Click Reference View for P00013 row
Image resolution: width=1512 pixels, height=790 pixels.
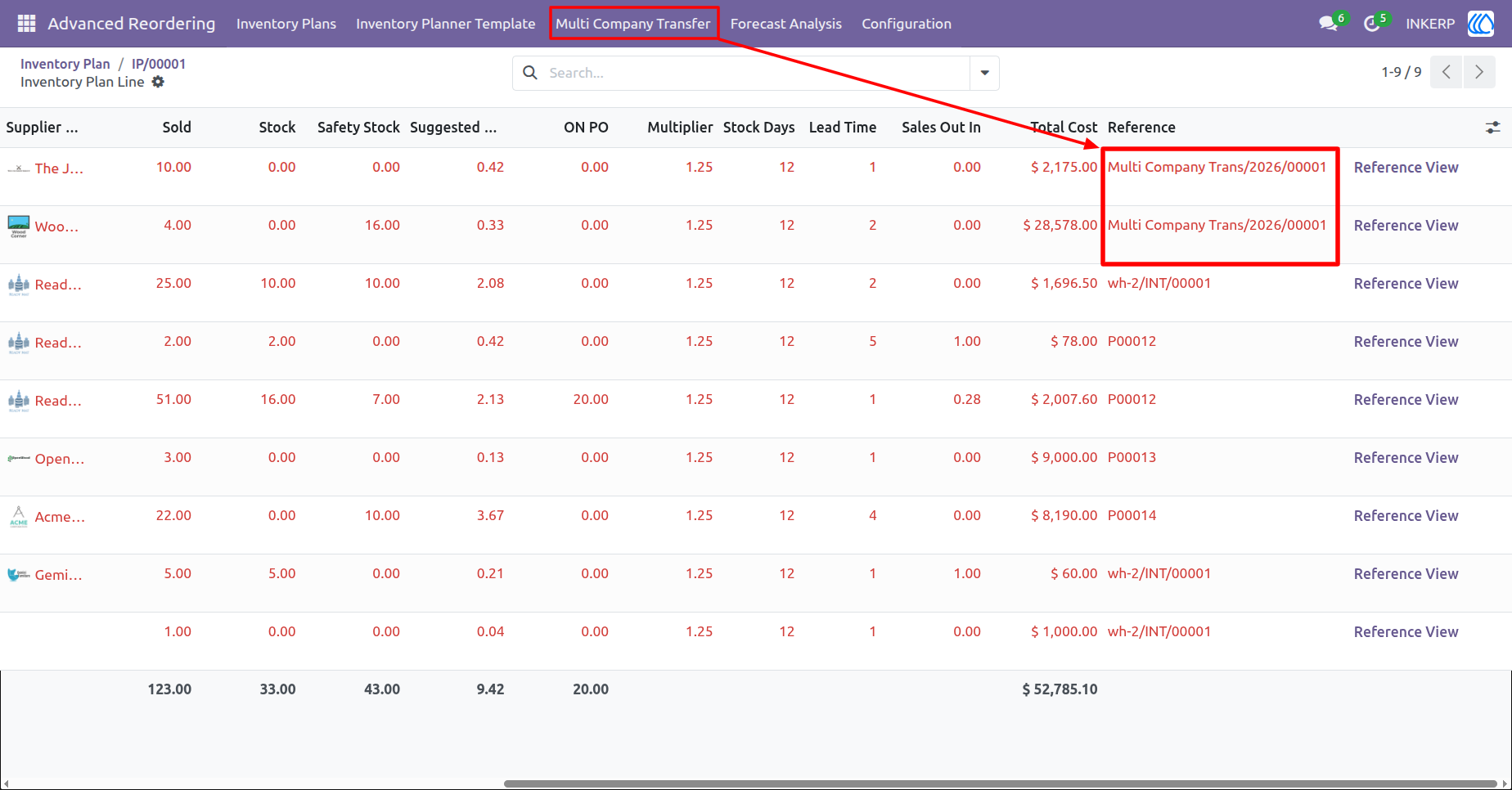1406,458
